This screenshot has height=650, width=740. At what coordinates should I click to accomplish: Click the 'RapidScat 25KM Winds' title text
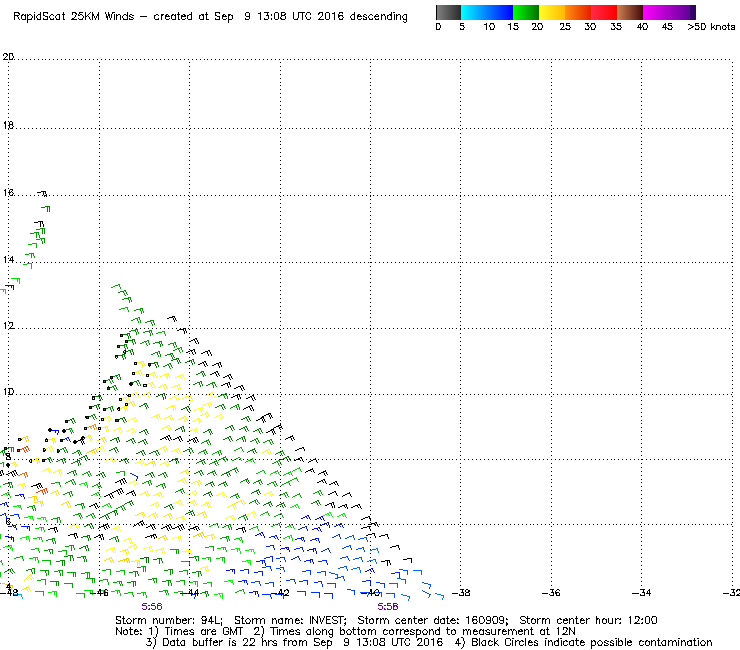(74, 17)
